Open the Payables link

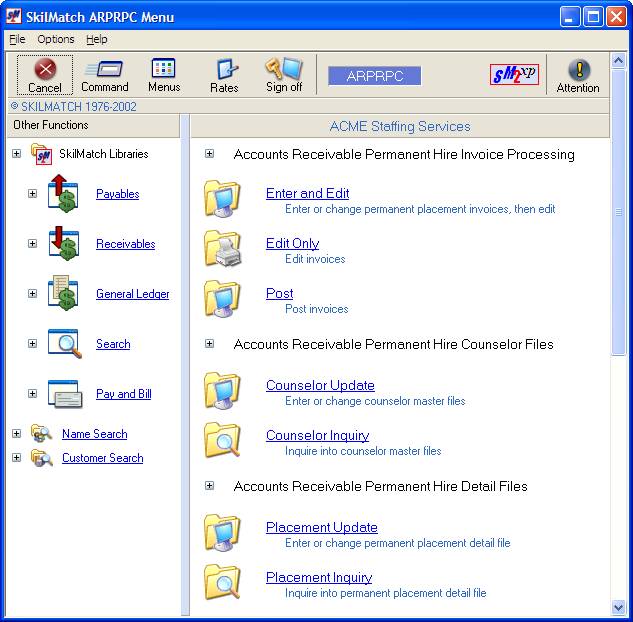(117, 194)
